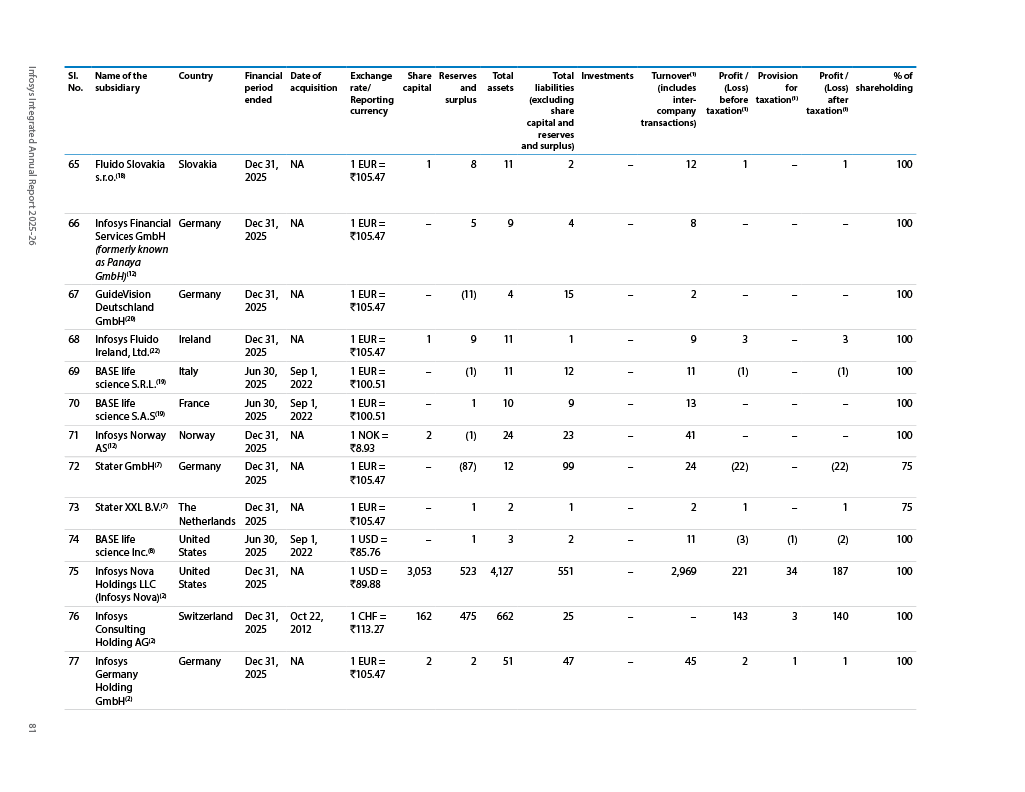Click profit after taxation value '187'

click(840, 571)
